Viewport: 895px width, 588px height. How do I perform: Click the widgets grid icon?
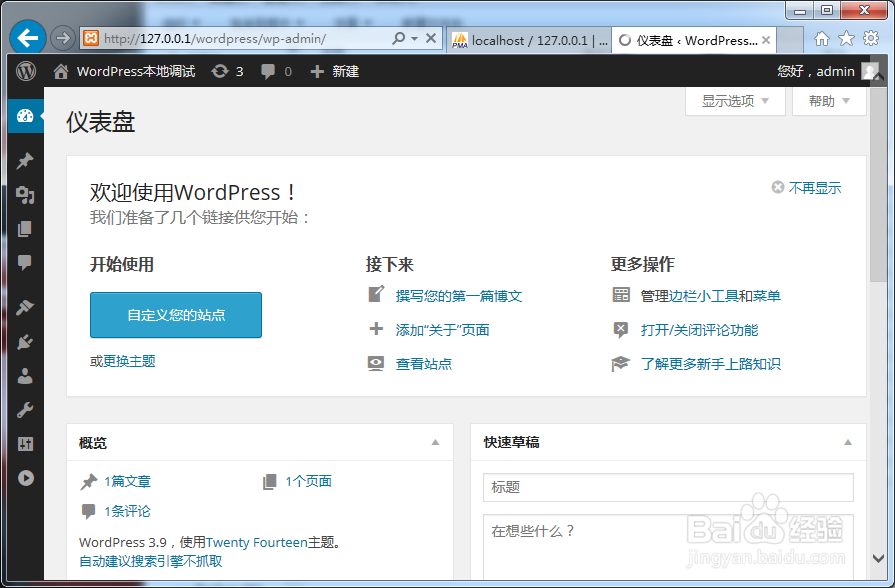[x=620, y=295]
